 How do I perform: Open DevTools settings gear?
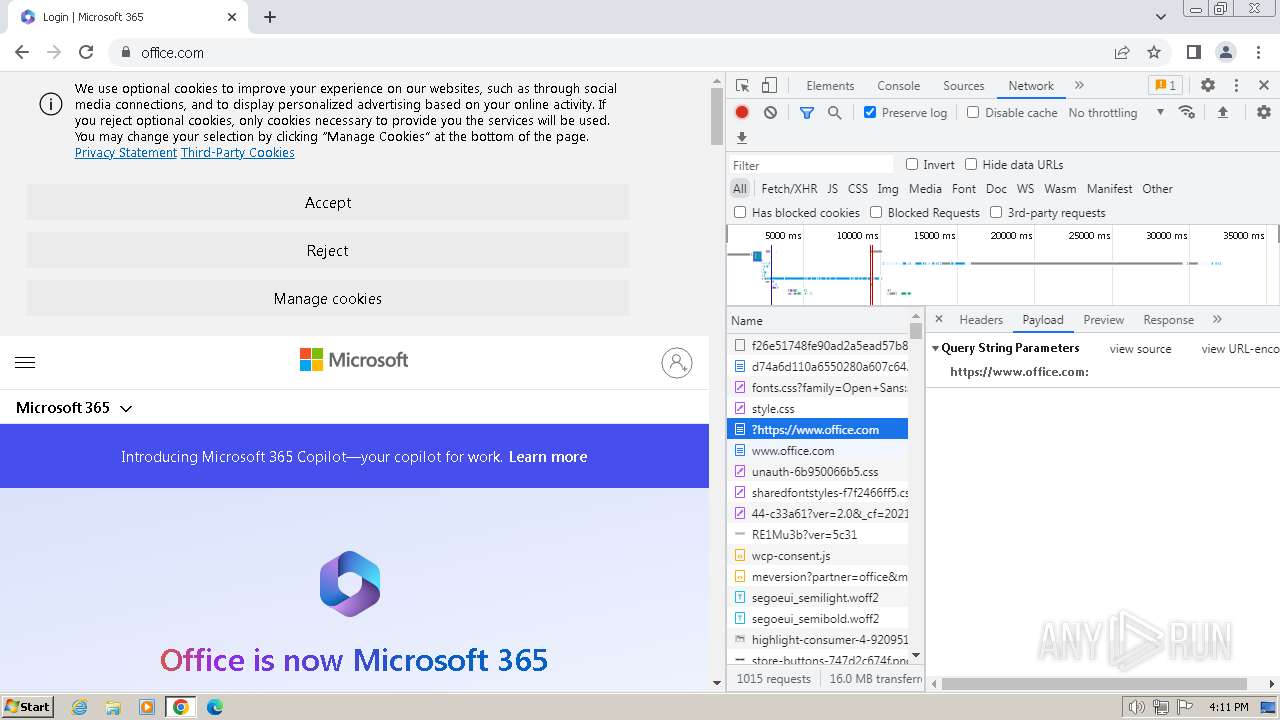click(1208, 86)
